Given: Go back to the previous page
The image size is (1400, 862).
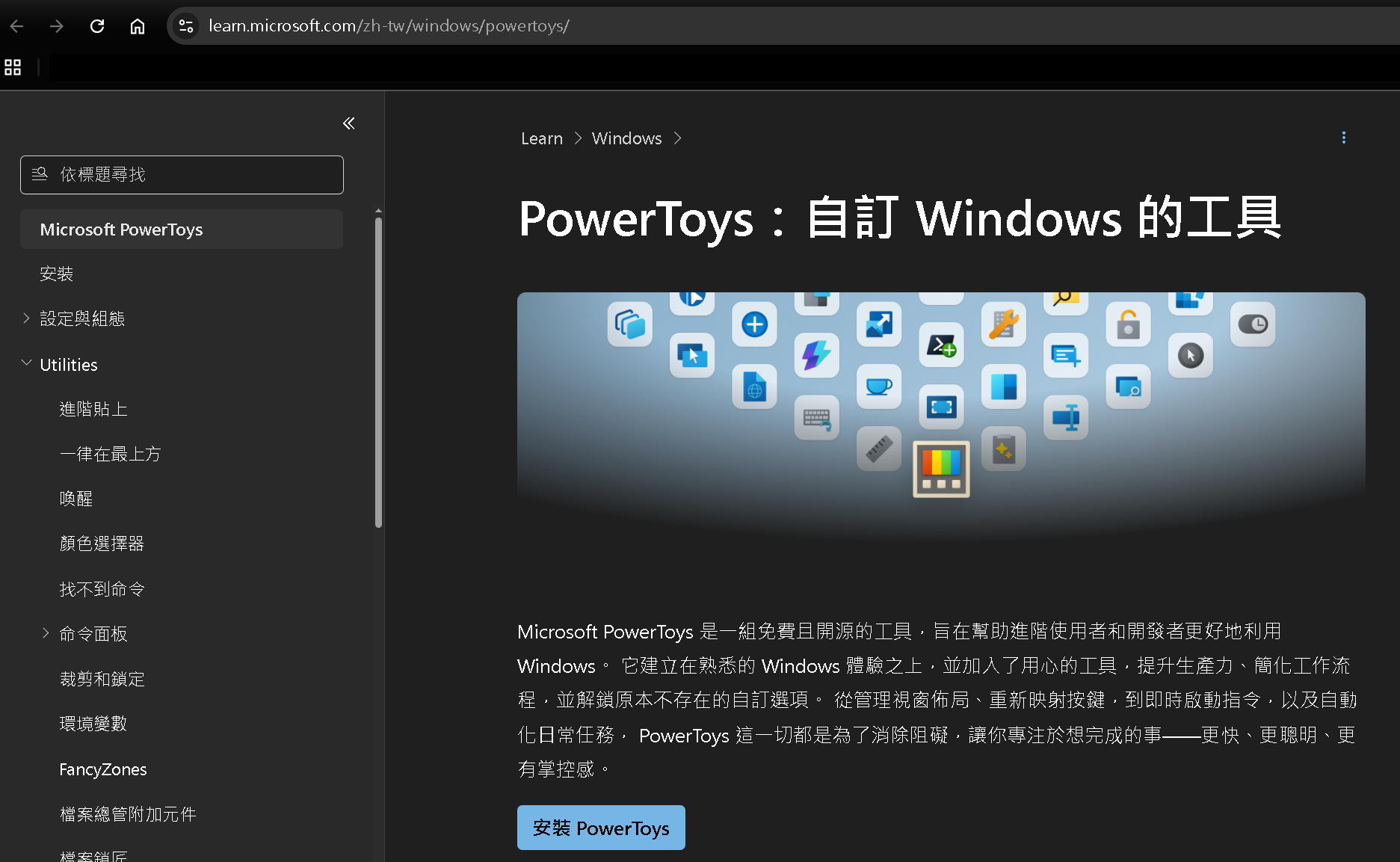Looking at the screenshot, I should [x=17, y=26].
